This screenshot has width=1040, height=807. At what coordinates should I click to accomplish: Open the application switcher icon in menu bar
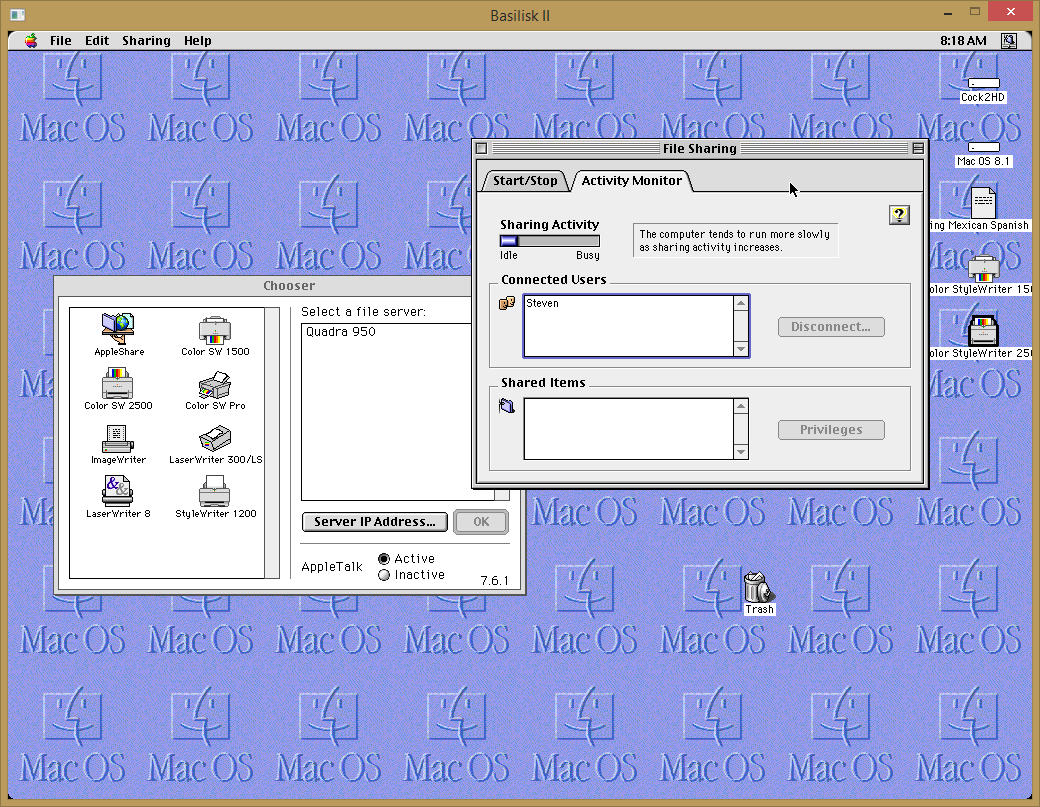1009,40
